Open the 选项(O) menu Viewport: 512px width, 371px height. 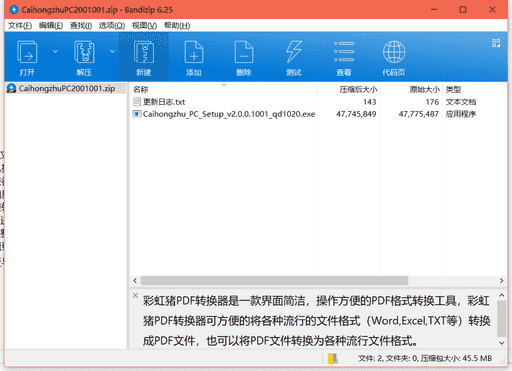tap(112, 25)
